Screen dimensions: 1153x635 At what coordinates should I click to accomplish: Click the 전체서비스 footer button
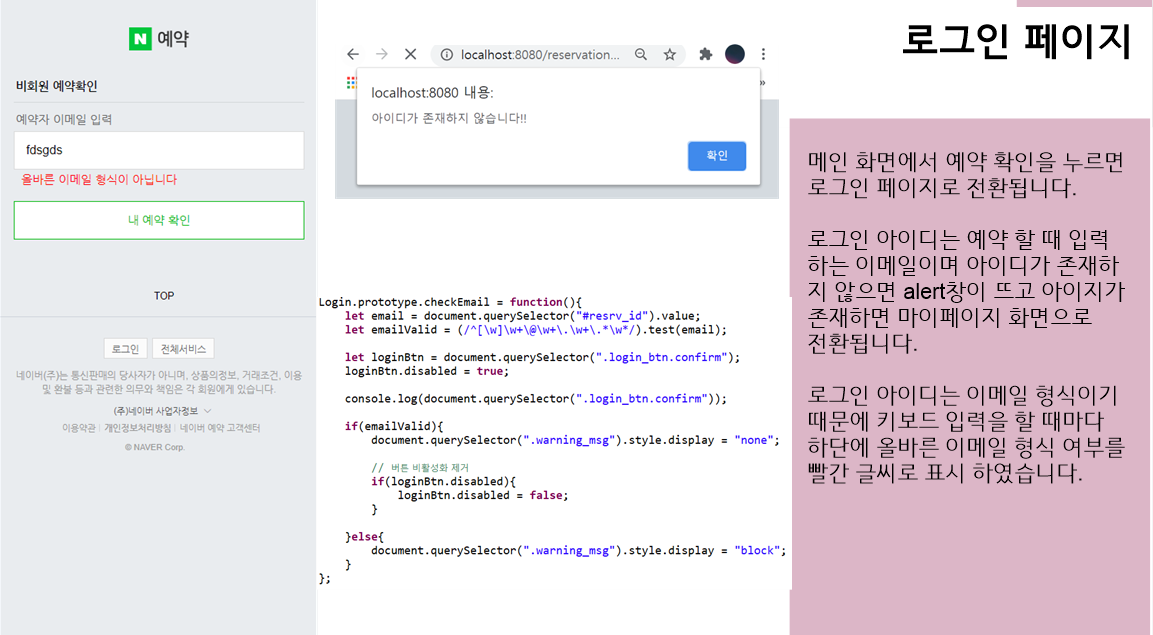point(183,349)
